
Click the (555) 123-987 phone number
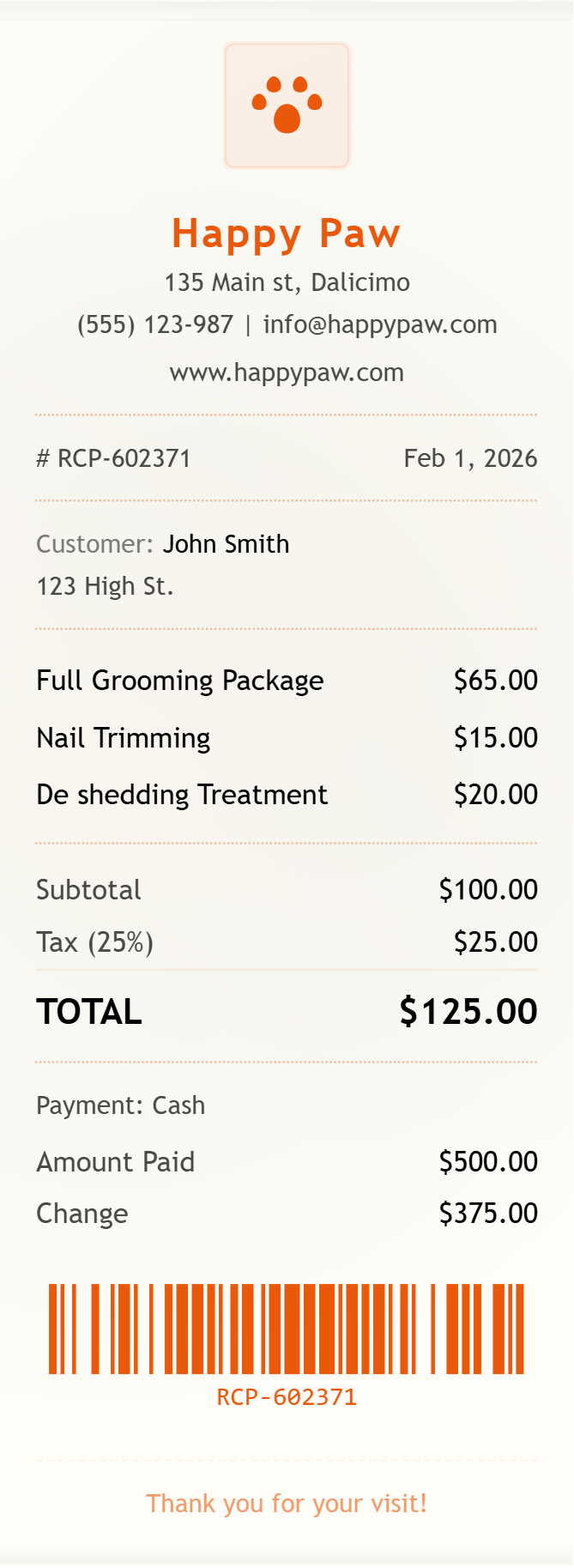coord(155,324)
